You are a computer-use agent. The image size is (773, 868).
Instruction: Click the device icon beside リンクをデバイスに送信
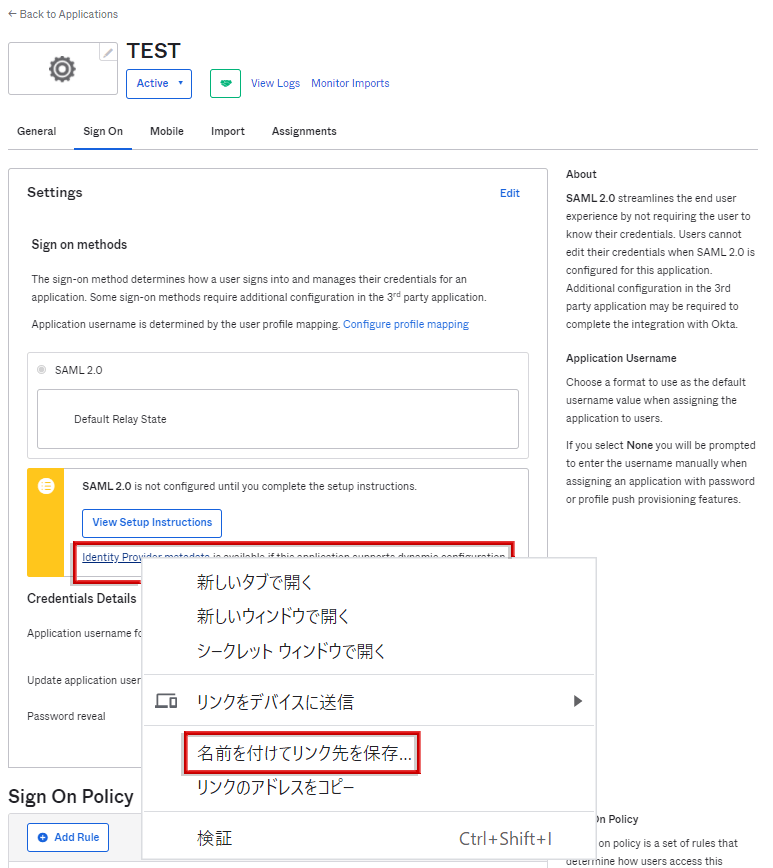[x=166, y=701]
